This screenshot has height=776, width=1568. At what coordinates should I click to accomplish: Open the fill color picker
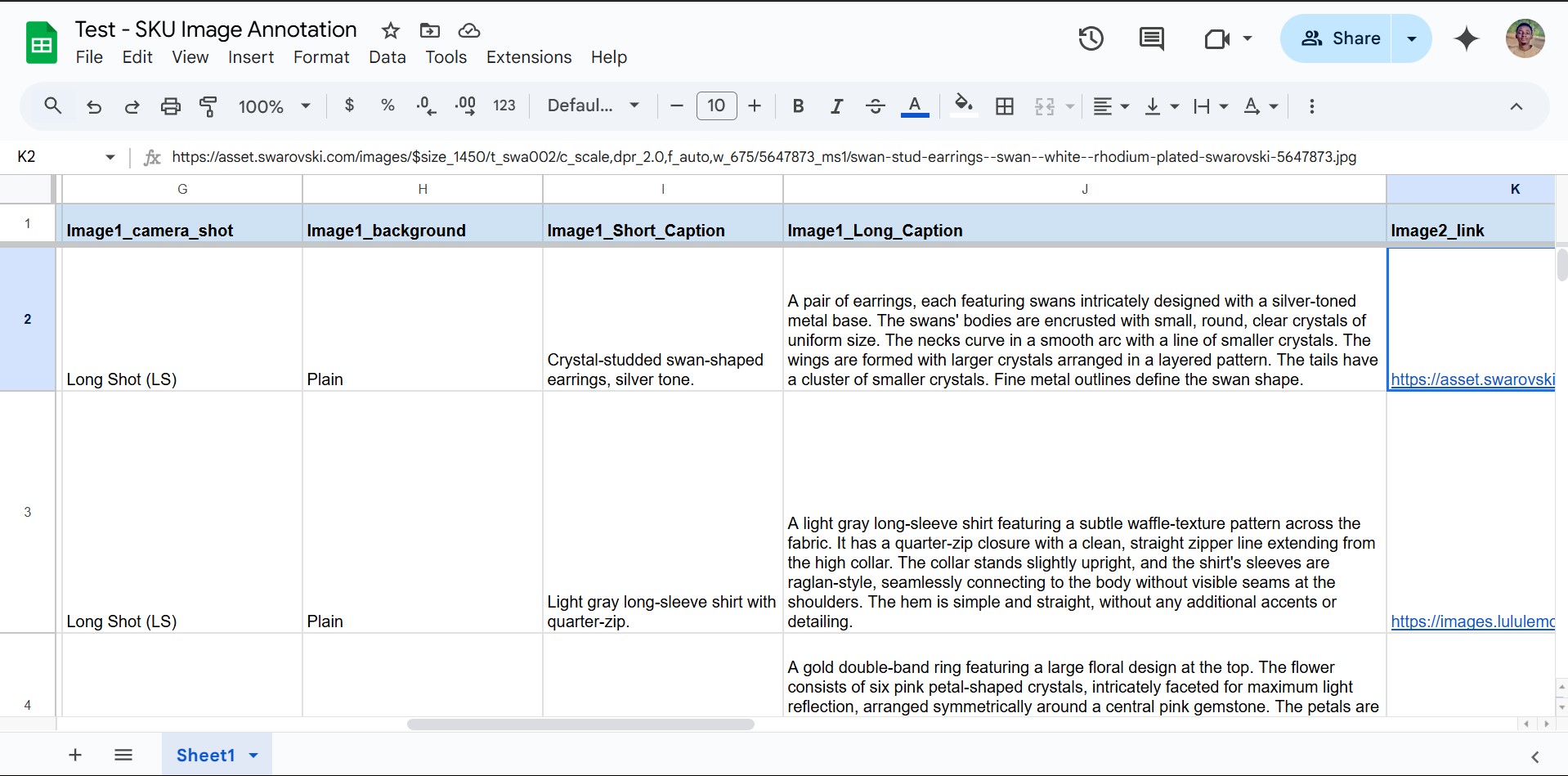coord(964,106)
